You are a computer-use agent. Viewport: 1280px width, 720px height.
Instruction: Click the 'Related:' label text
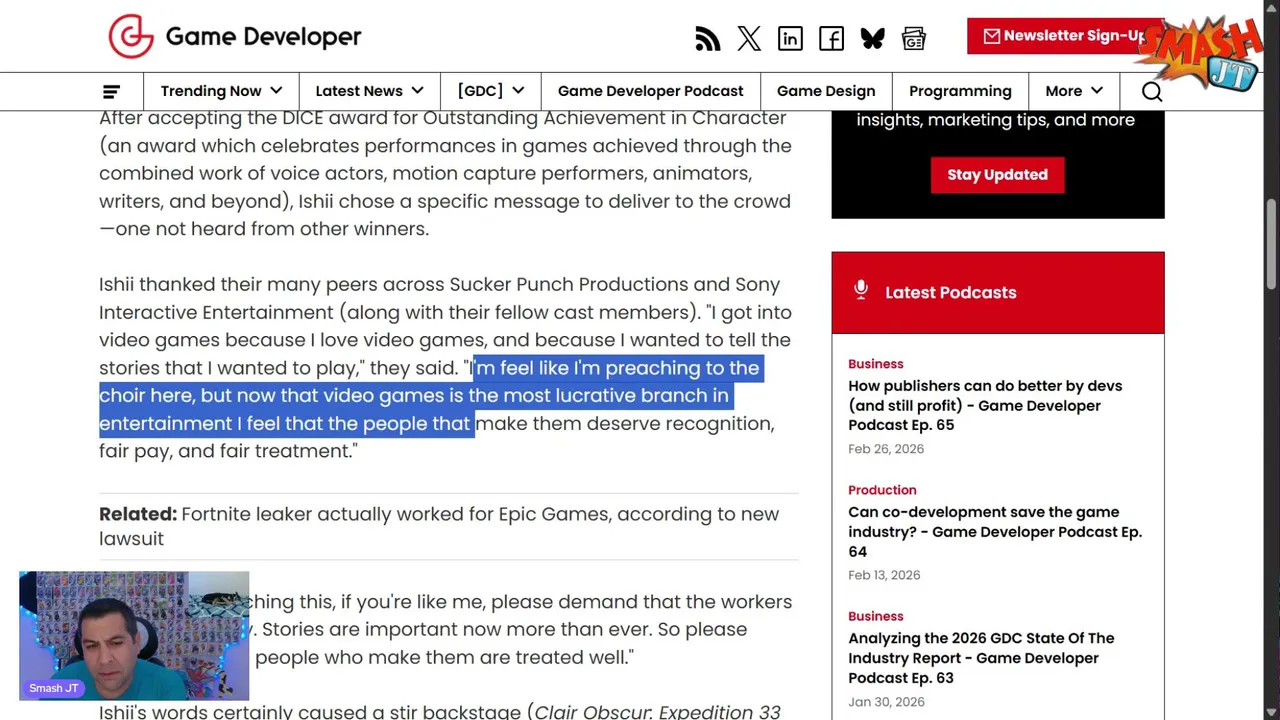[x=138, y=514]
